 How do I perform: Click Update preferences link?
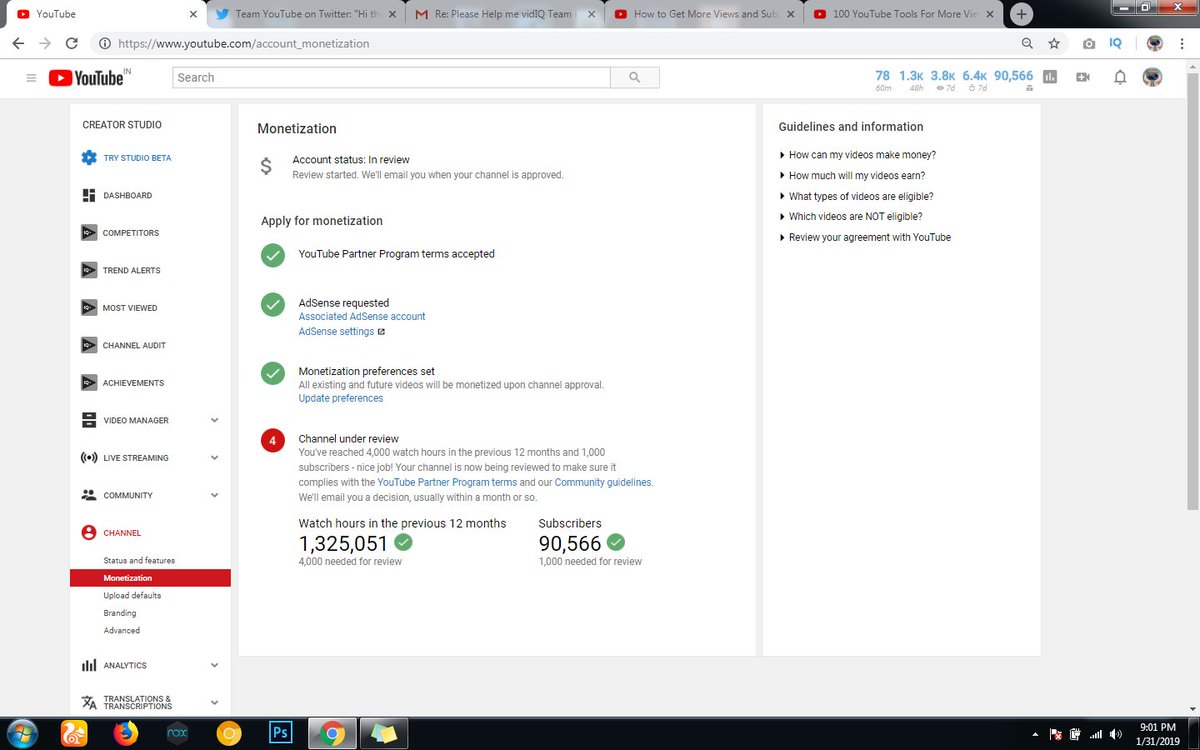tap(341, 398)
